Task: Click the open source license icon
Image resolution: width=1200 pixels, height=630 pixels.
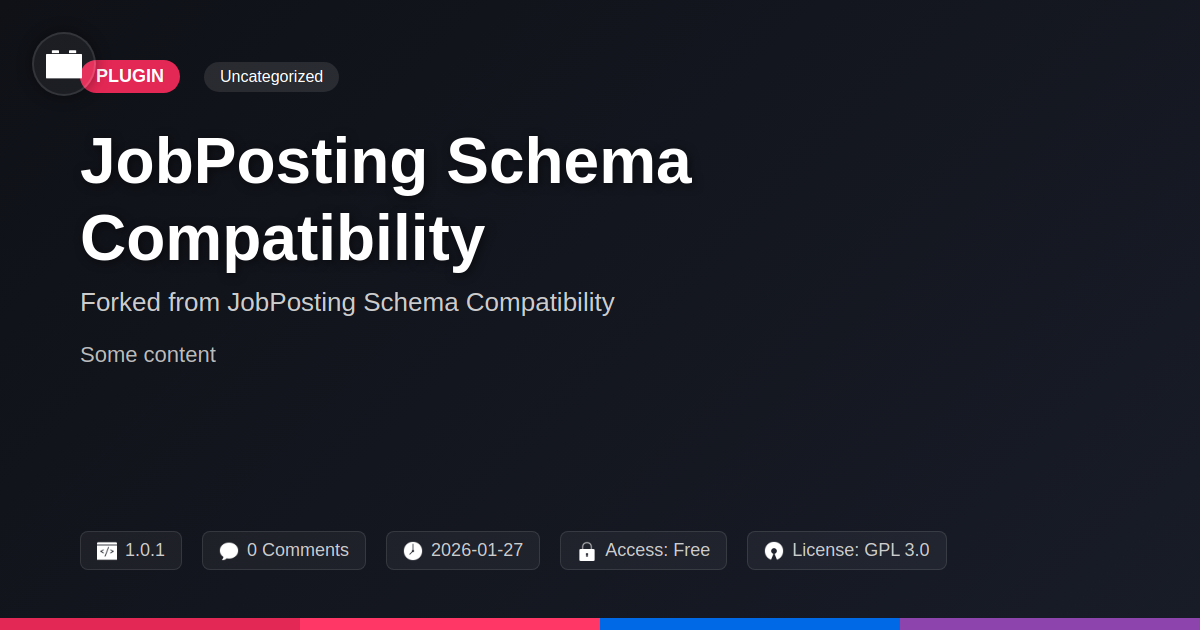Action: 774,551
